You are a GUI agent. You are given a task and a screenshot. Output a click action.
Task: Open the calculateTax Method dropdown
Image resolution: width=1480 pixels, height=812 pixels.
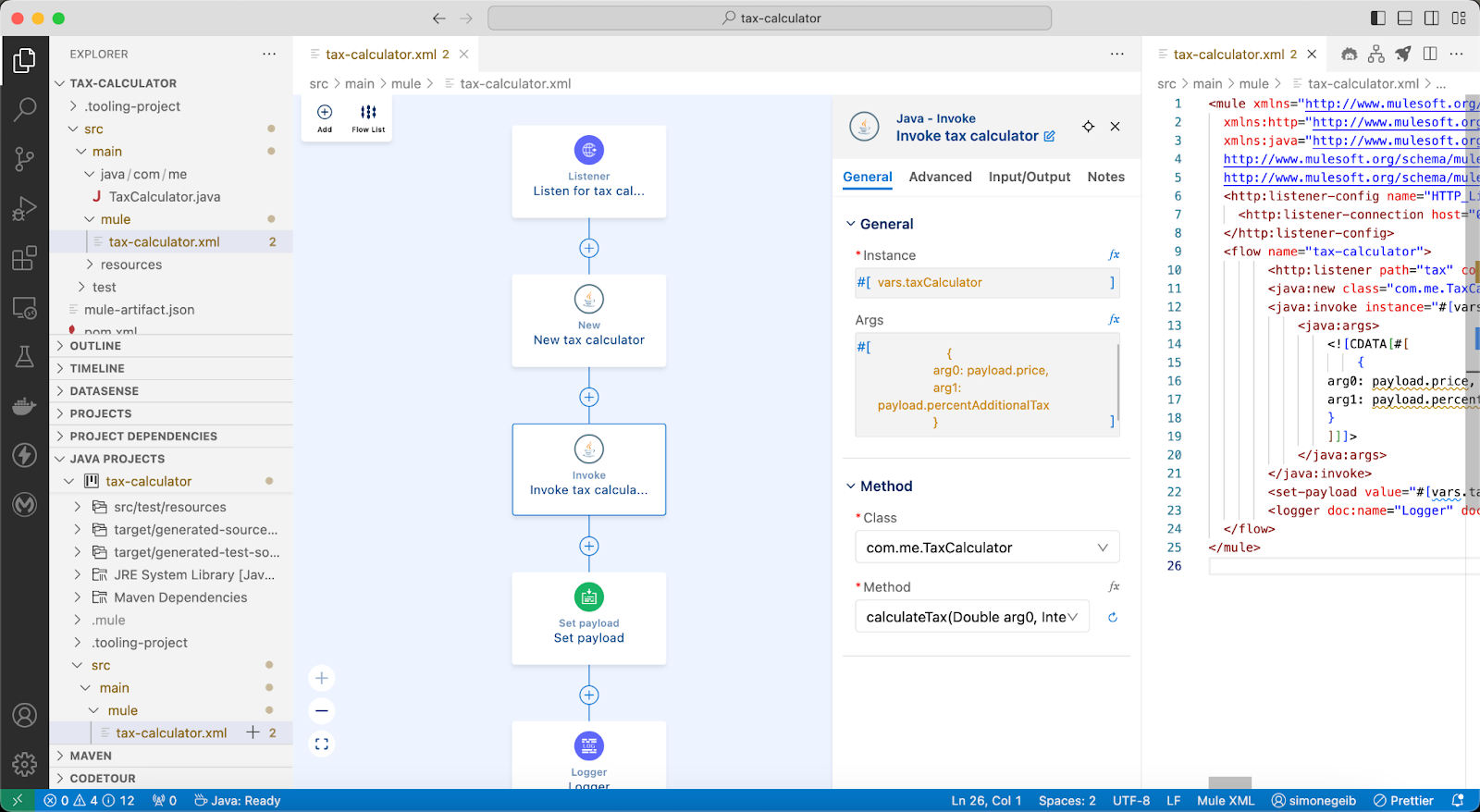click(972, 617)
